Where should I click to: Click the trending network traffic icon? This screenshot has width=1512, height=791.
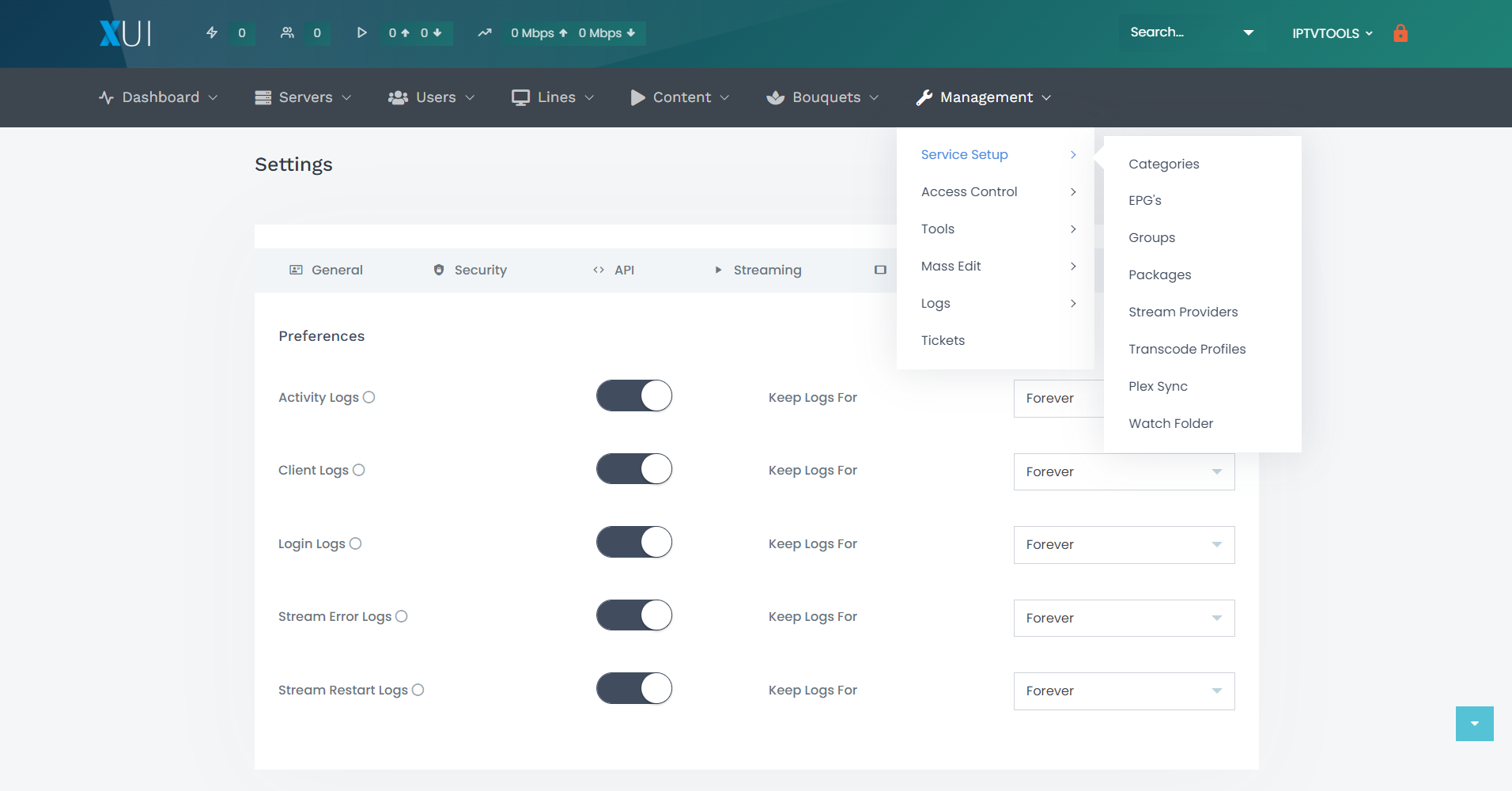(485, 32)
